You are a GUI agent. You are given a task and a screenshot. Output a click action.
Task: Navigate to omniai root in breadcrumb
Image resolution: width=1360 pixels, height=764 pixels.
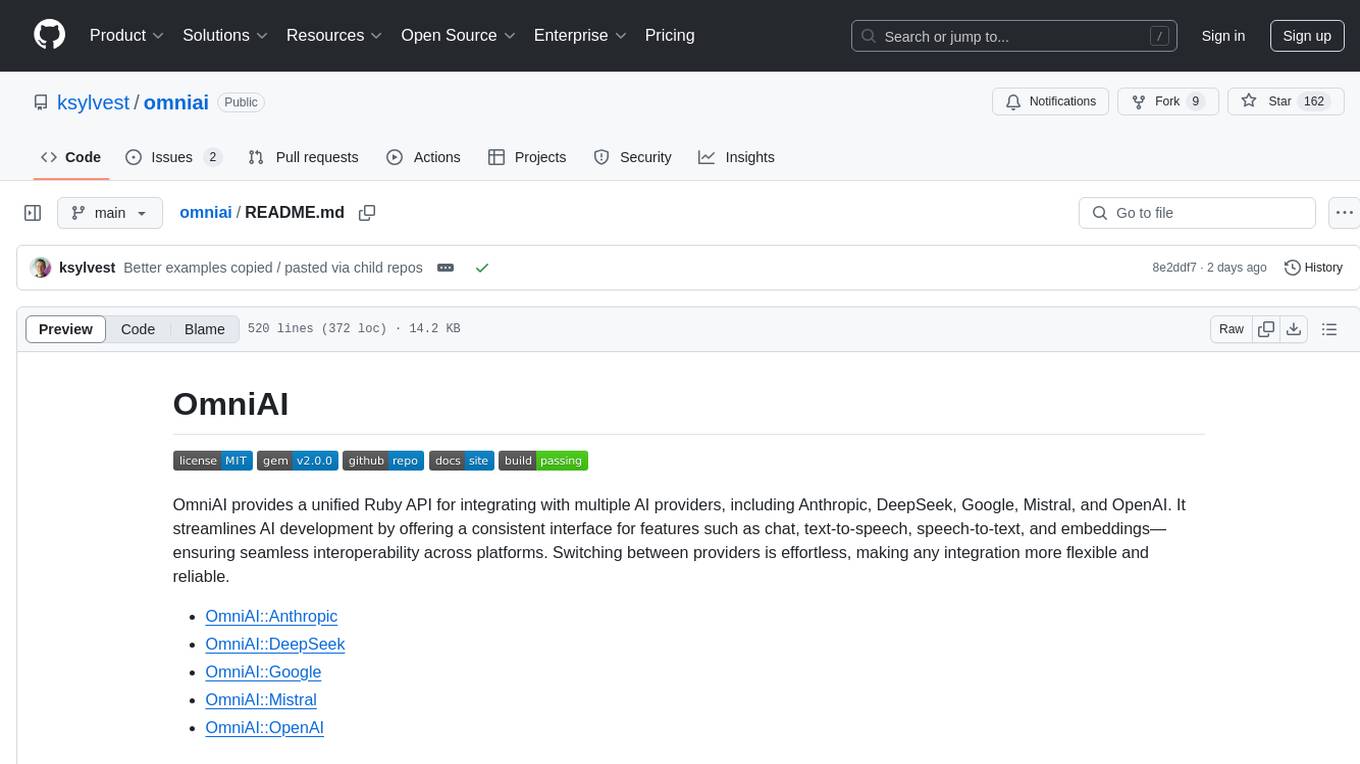(205, 212)
